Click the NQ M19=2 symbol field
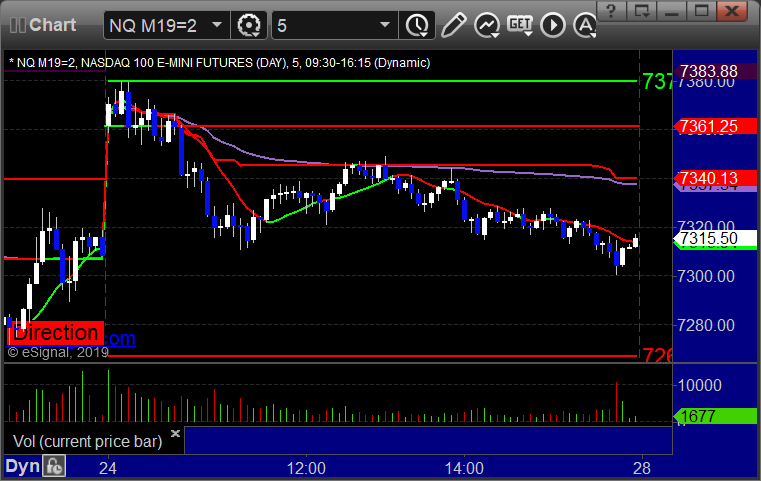This screenshot has height=481, width=761. [x=166, y=25]
